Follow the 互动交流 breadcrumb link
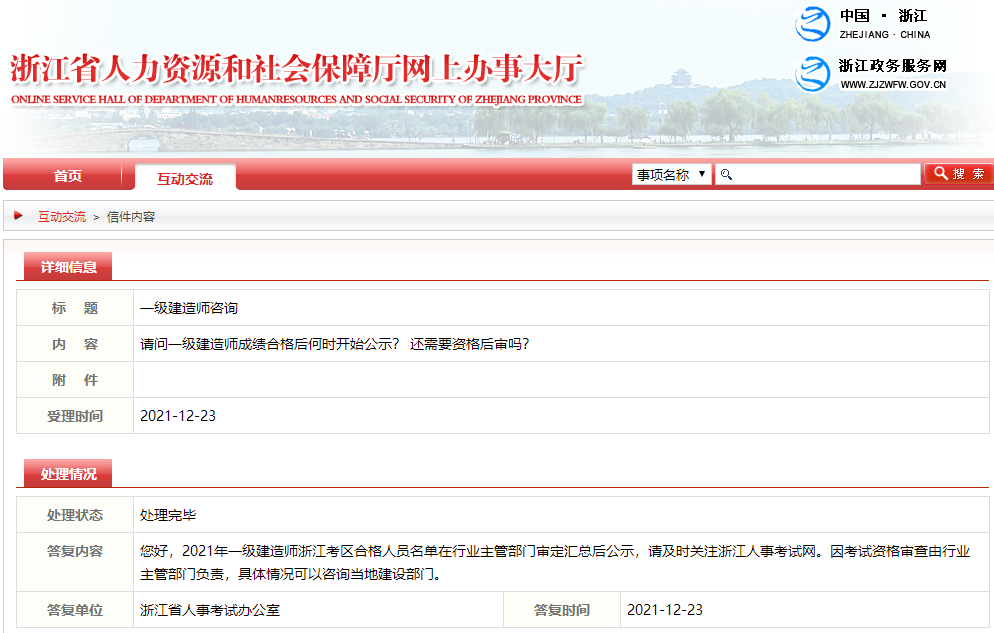 tap(62, 217)
